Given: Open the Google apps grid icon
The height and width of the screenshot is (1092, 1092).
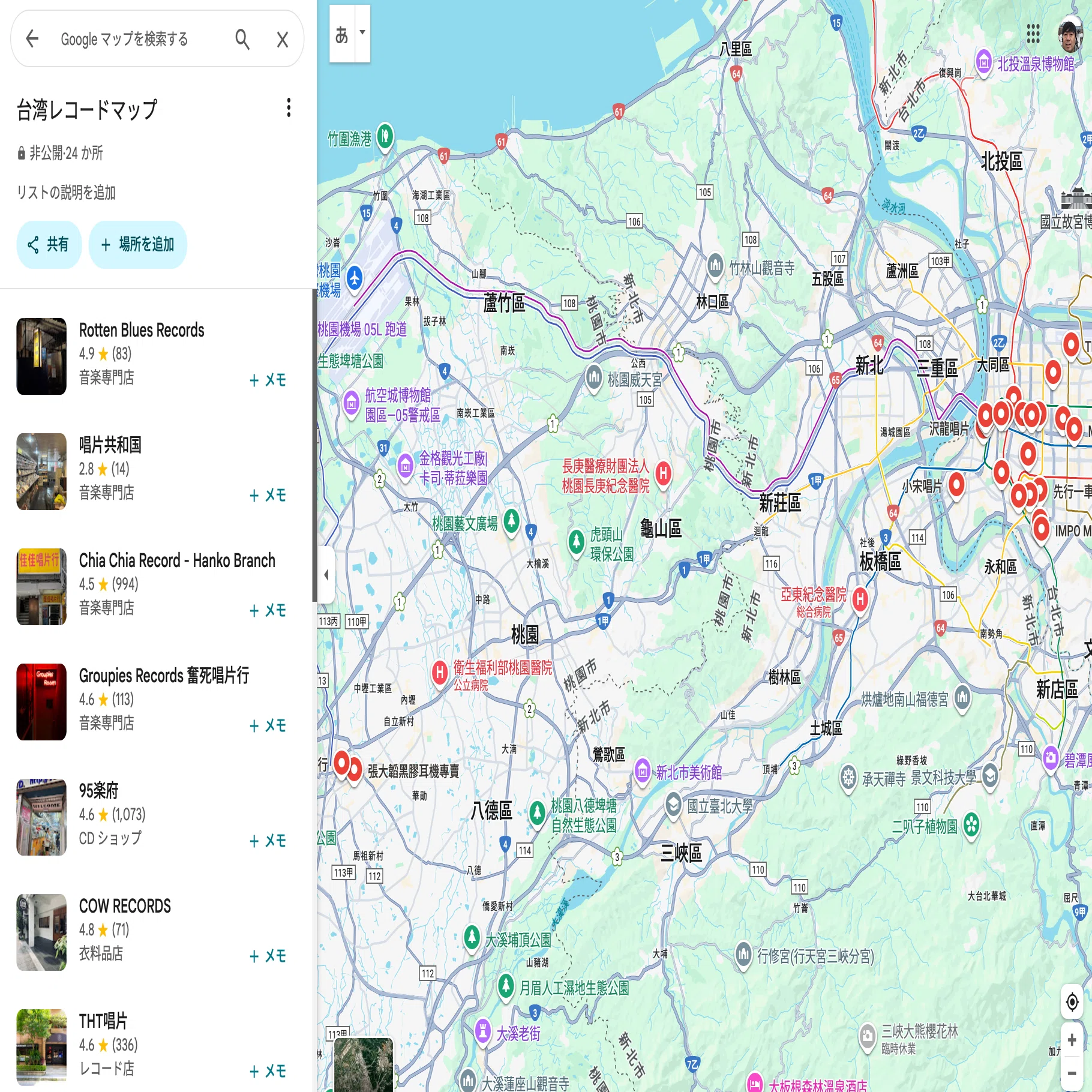Looking at the screenshot, I should point(1033,34).
